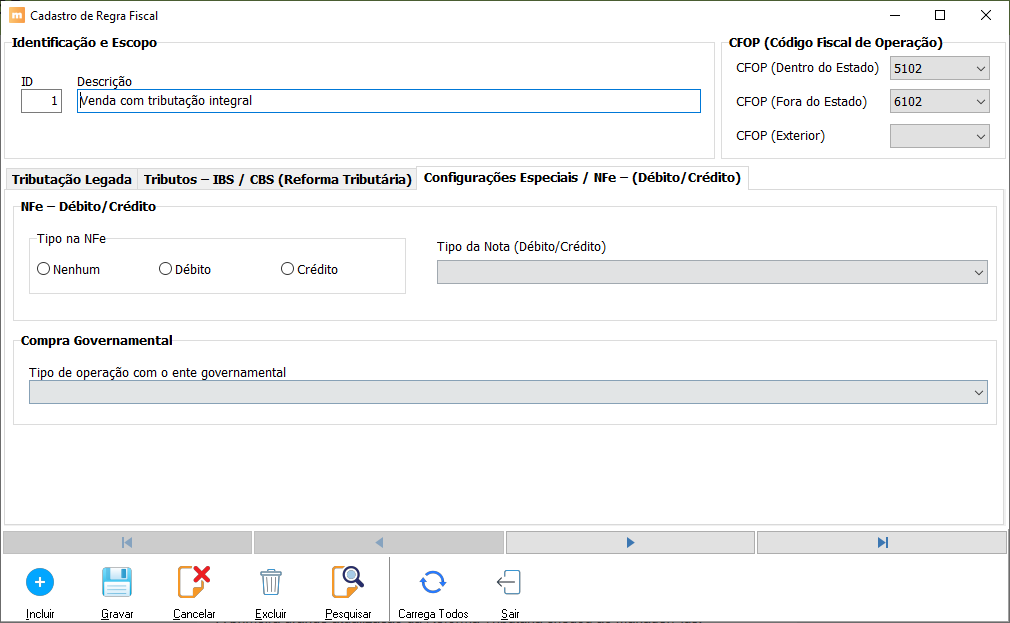Screen dimensions: 1010x623
Task: Open search with Pesquisar icon
Action: [347, 582]
